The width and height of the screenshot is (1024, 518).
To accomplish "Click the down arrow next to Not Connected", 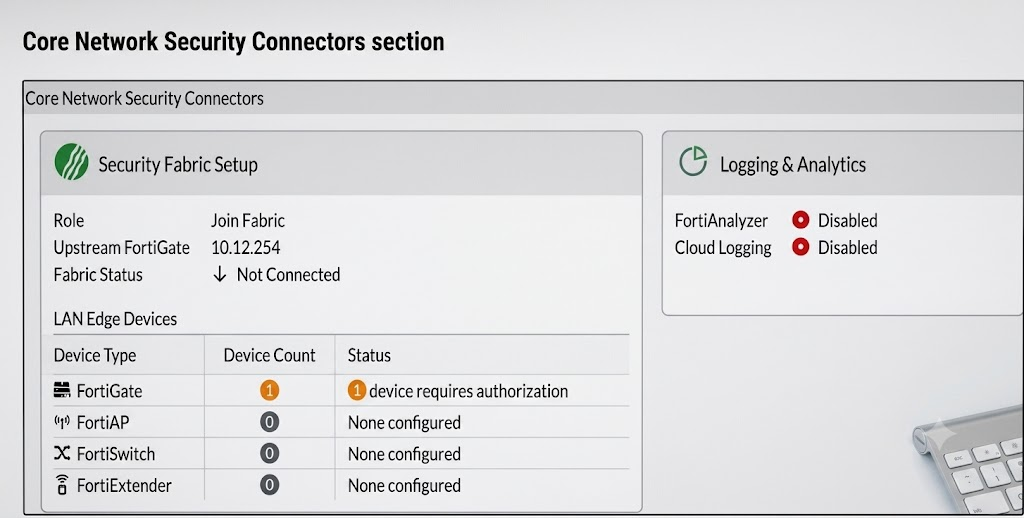I will click(220, 274).
